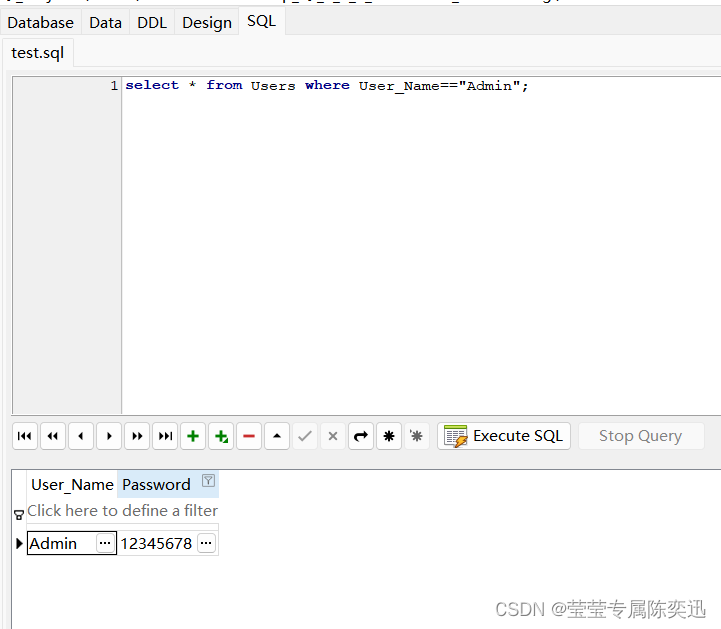Click the Stop Query button
The height and width of the screenshot is (629, 721).
[641, 436]
